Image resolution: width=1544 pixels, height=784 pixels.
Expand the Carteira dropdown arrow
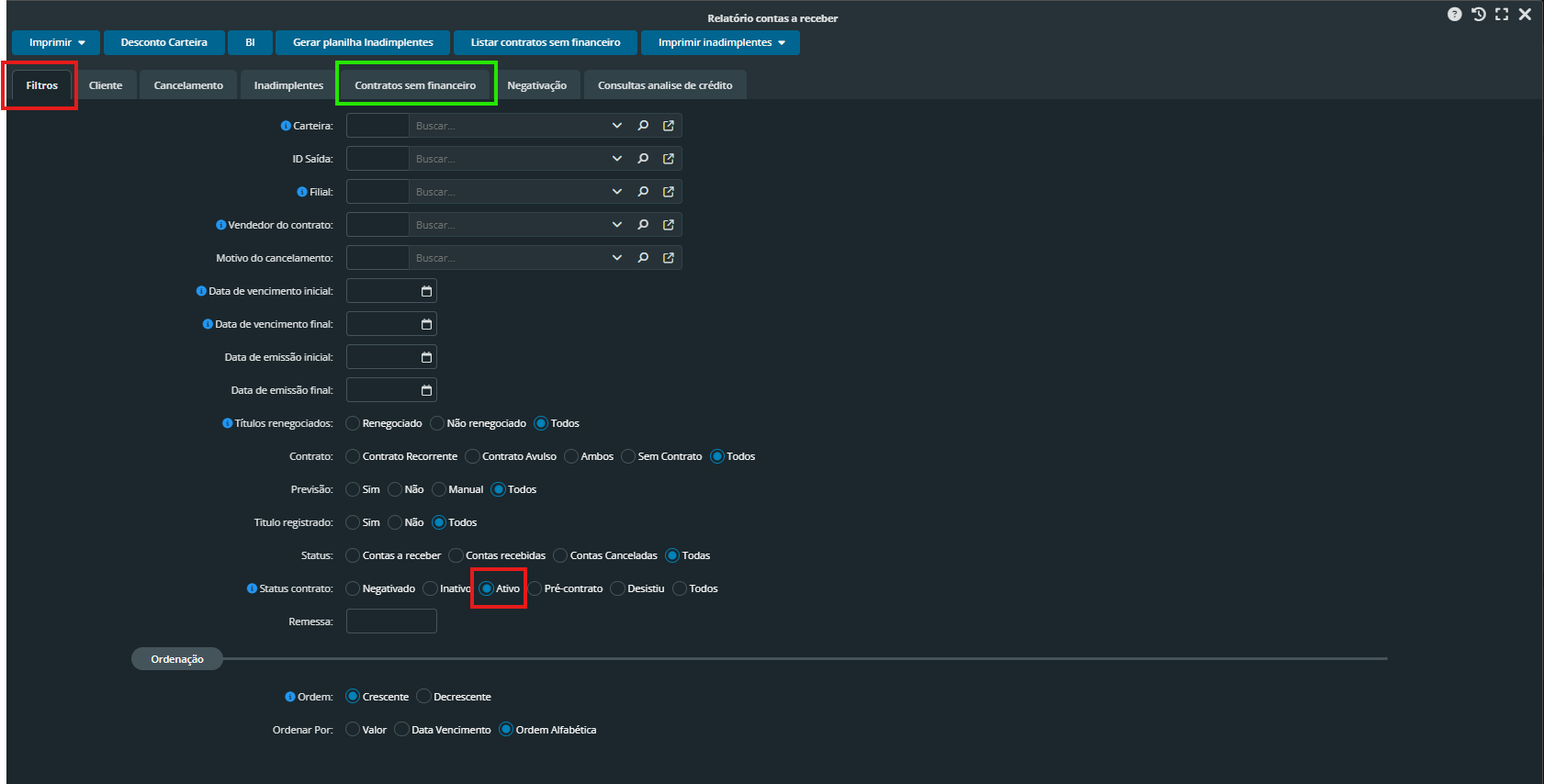[616, 126]
